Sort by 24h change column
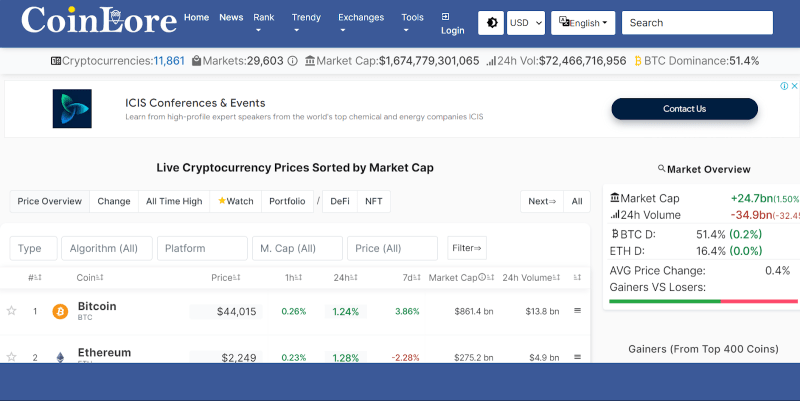 [x=345, y=278]
